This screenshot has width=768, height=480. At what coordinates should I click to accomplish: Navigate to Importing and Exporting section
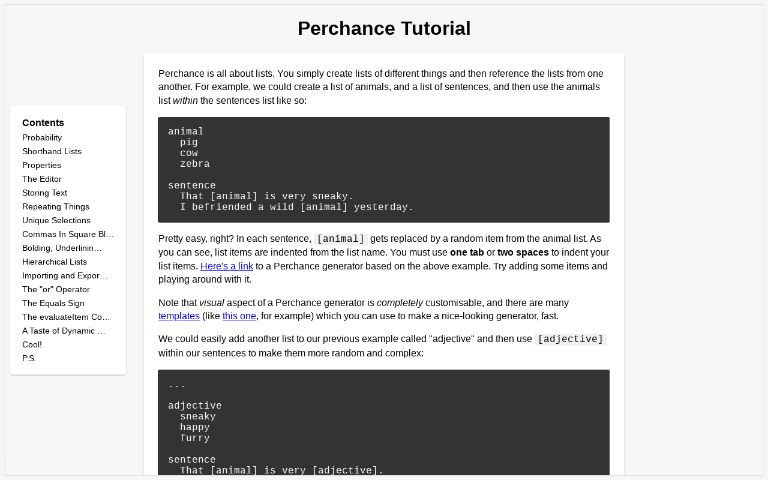[65, 276]
